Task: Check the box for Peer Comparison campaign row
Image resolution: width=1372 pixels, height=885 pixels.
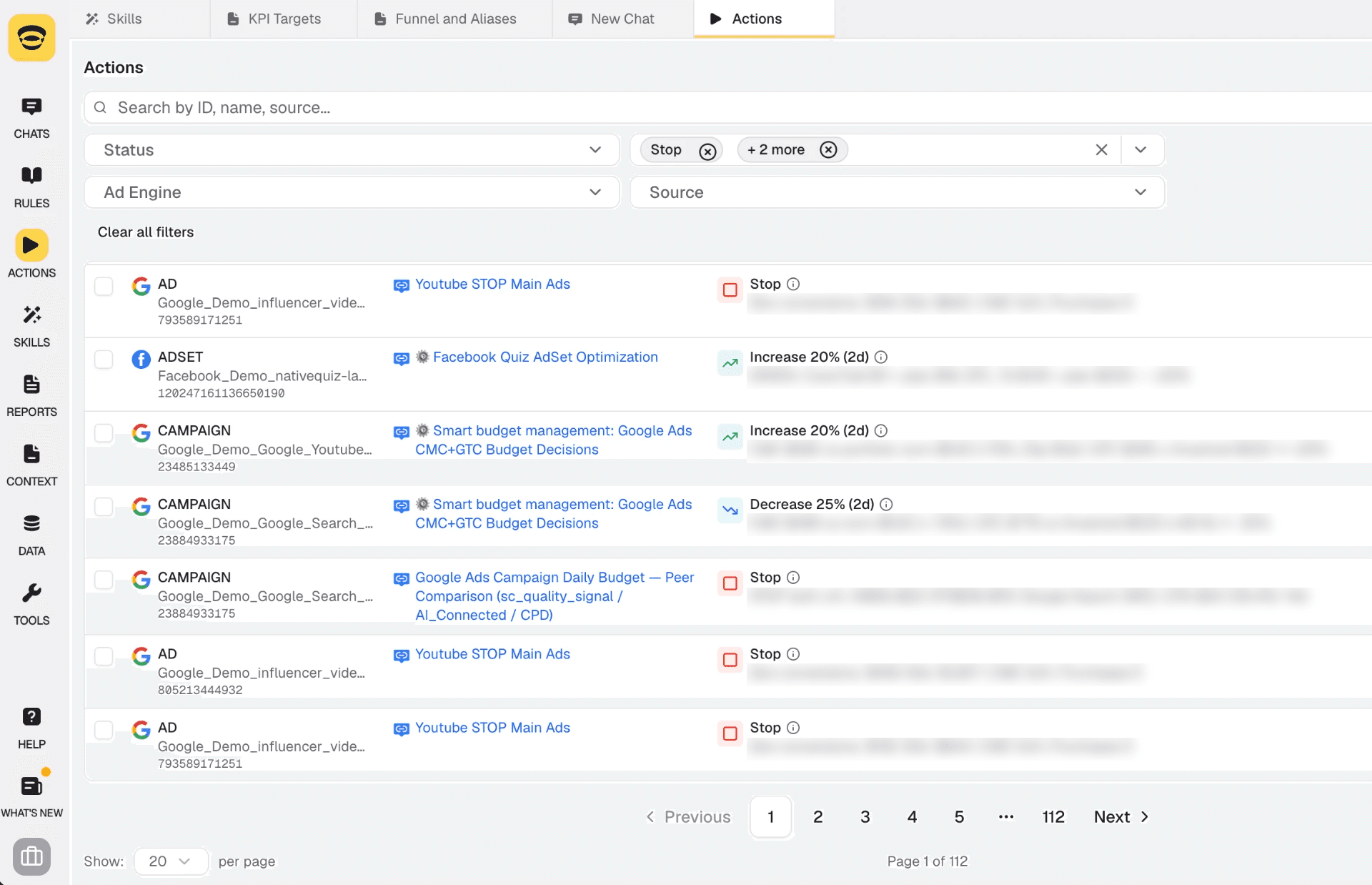Action: coord(104,579)
